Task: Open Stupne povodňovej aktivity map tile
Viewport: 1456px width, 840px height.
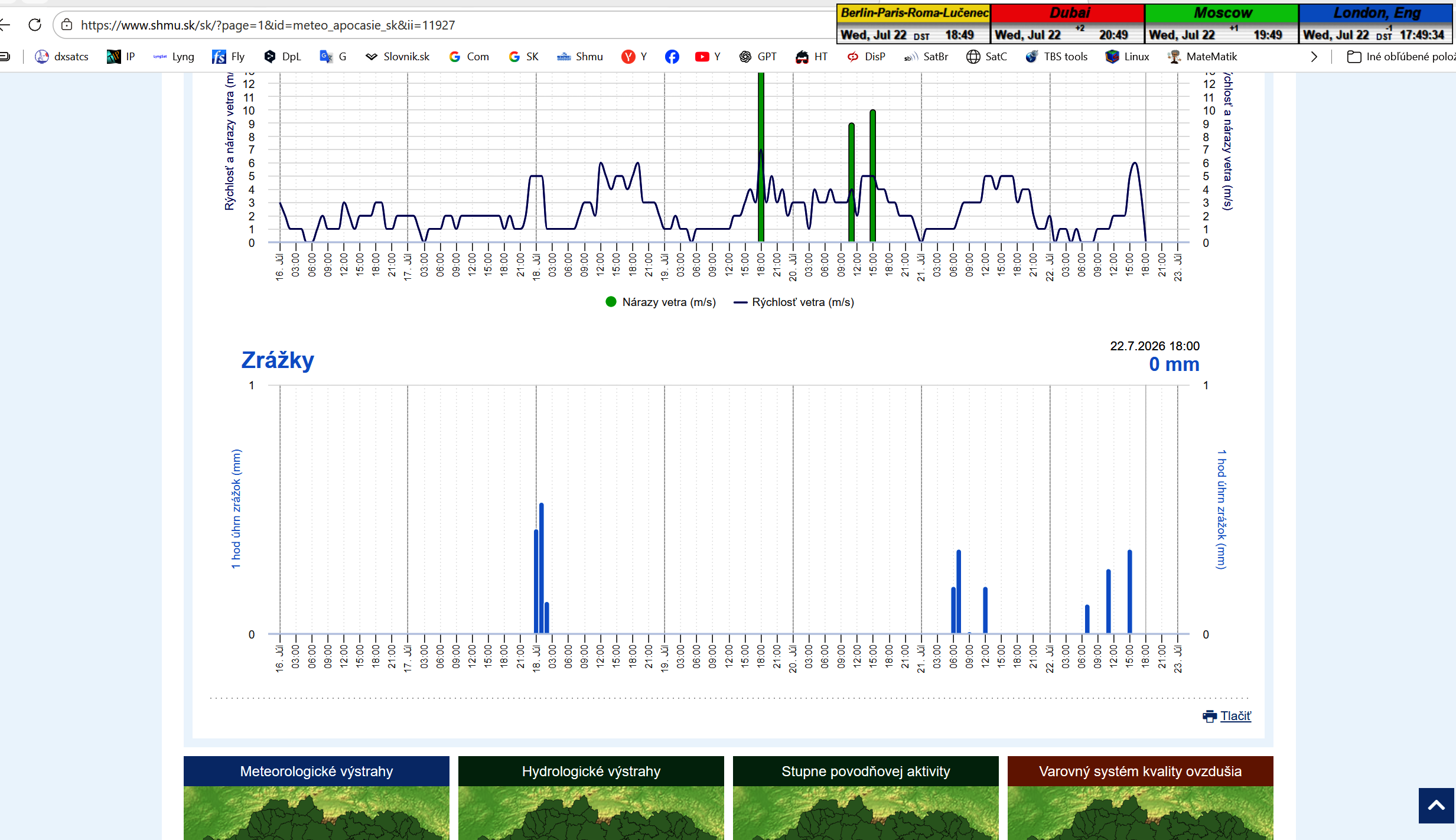Action: click(x=866, y=797)
